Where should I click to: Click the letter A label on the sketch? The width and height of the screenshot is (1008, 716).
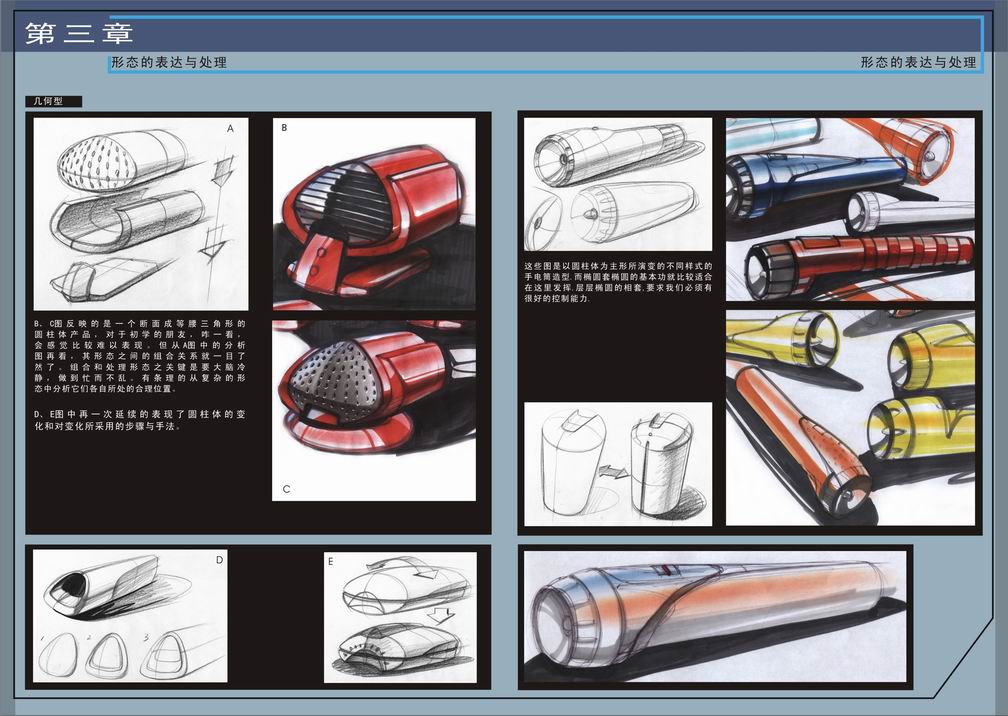tap(231, 129)
